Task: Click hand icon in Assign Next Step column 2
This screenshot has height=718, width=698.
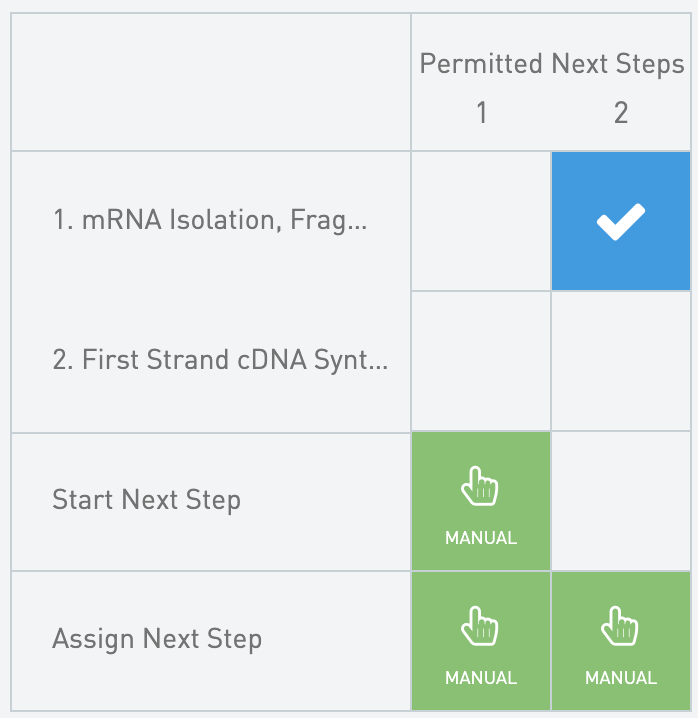Action: click(620, 629)
